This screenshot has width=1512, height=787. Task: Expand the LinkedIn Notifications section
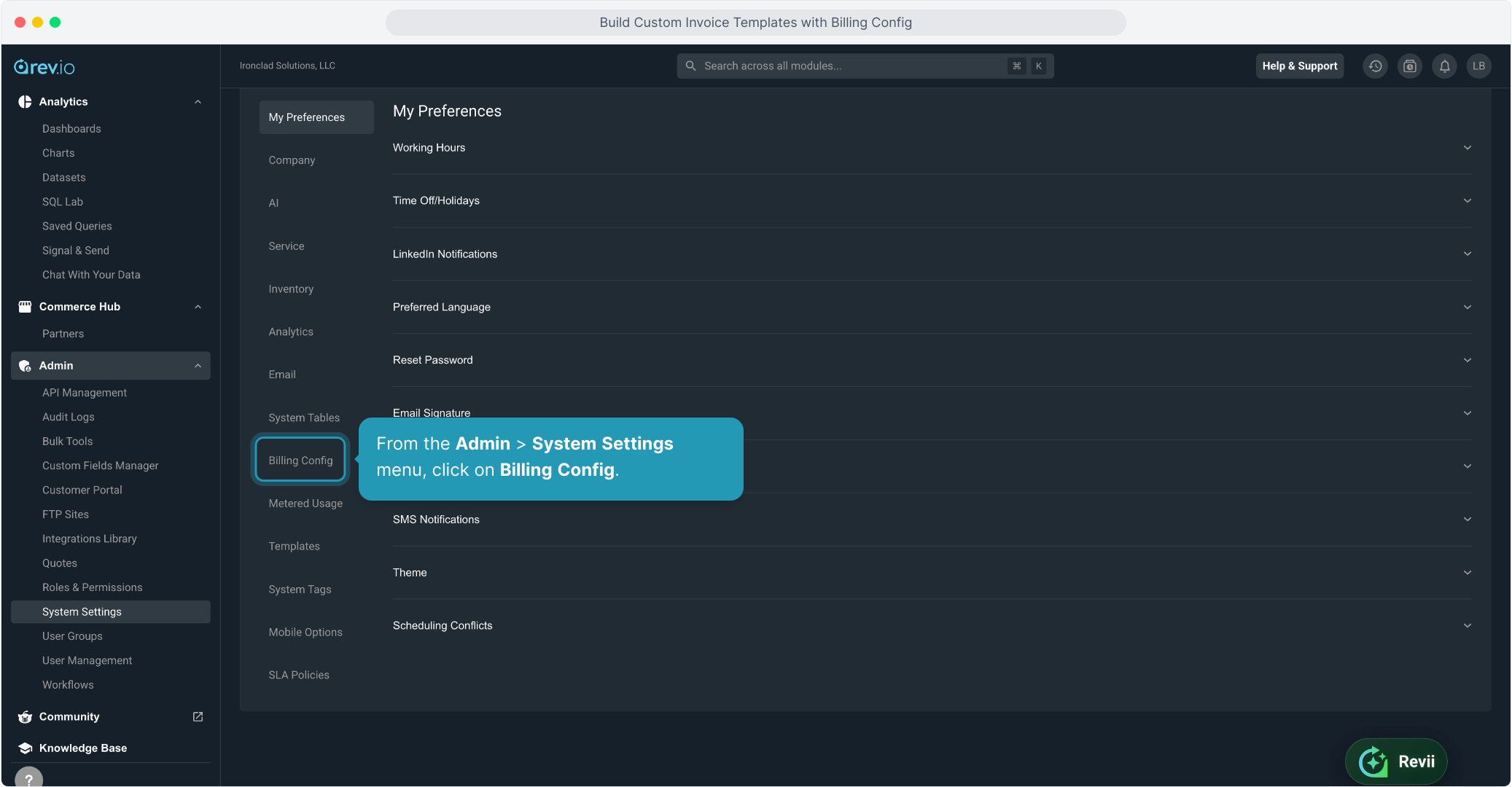pyautogui.click(x=932, y=254)
